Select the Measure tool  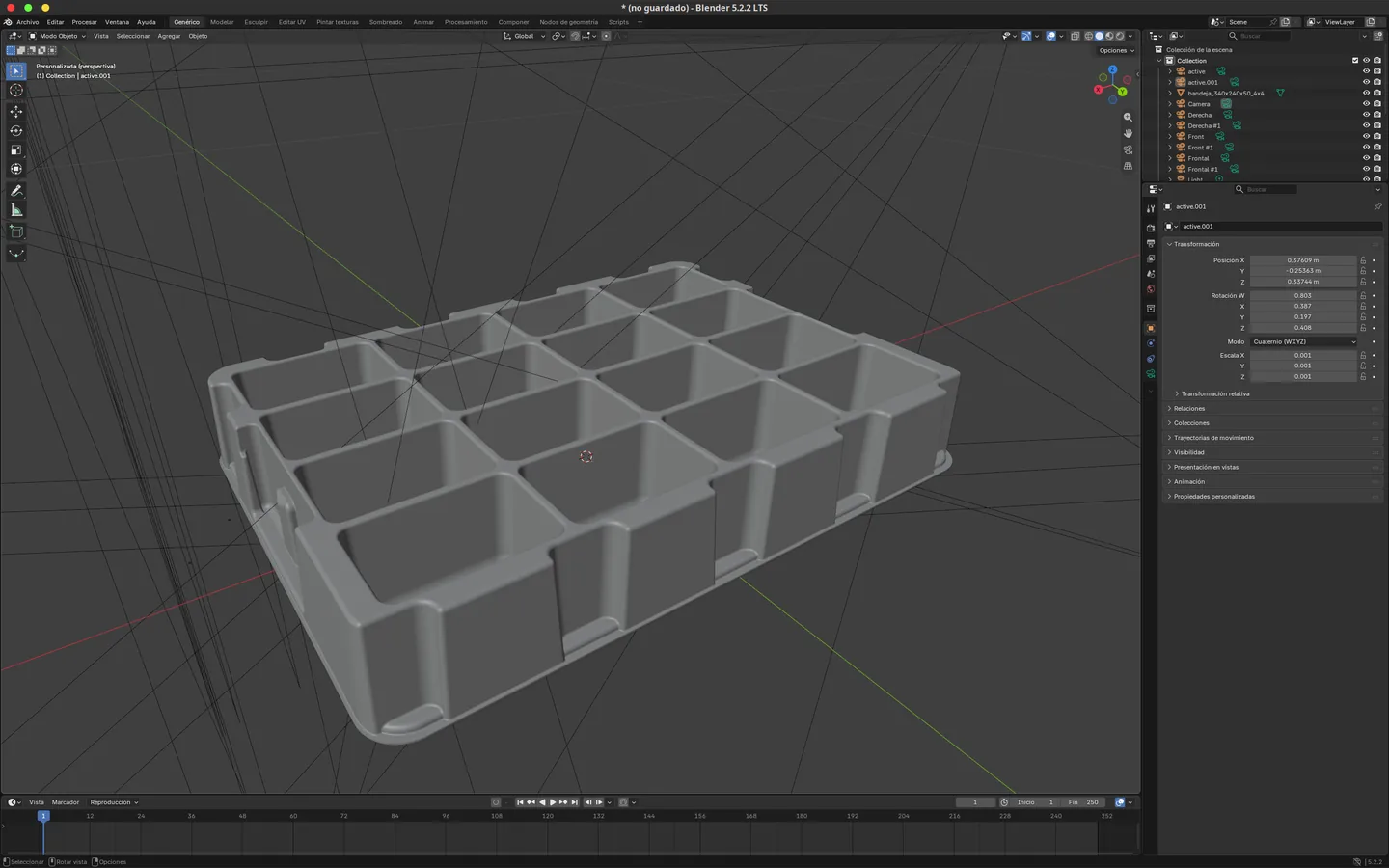pyautogui.click(x=16, y=210)
